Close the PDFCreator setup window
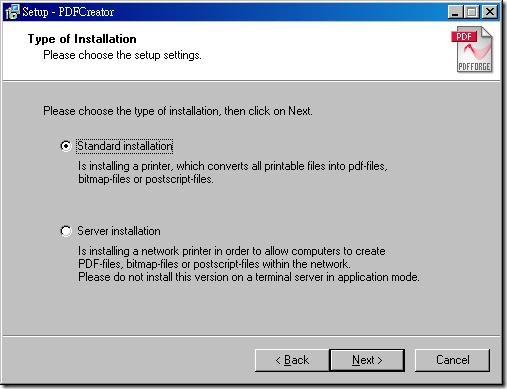Image resolution: width=507 pixels, height=389 pixels. pos(490,12)
